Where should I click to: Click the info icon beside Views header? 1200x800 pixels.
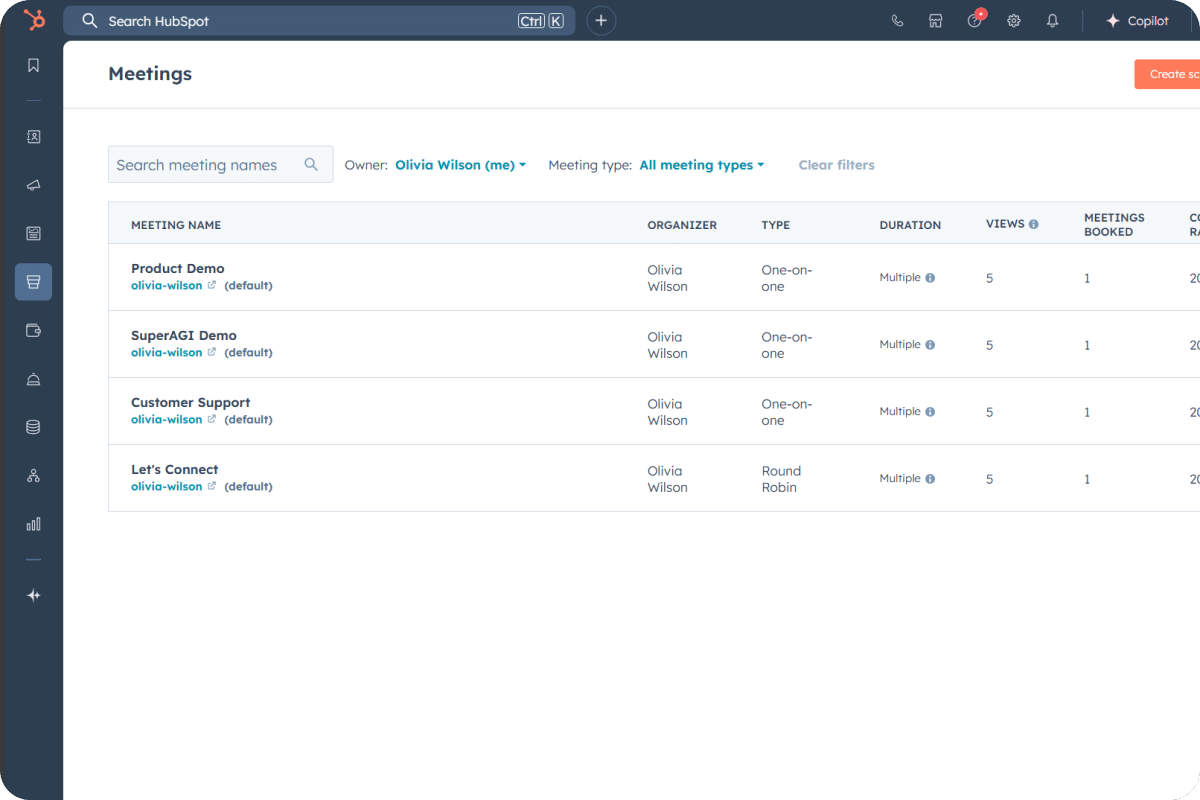[x=1033, y=224]
